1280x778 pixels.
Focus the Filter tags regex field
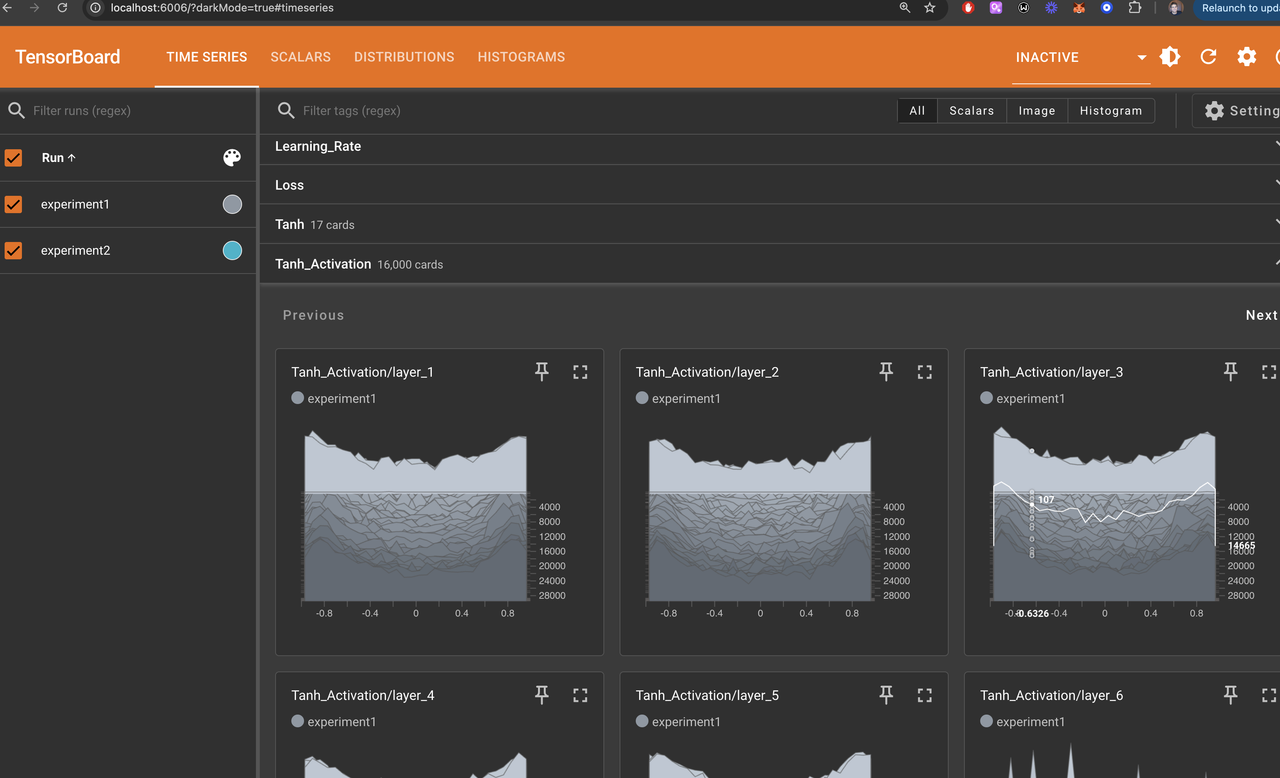tap(590, 110)
